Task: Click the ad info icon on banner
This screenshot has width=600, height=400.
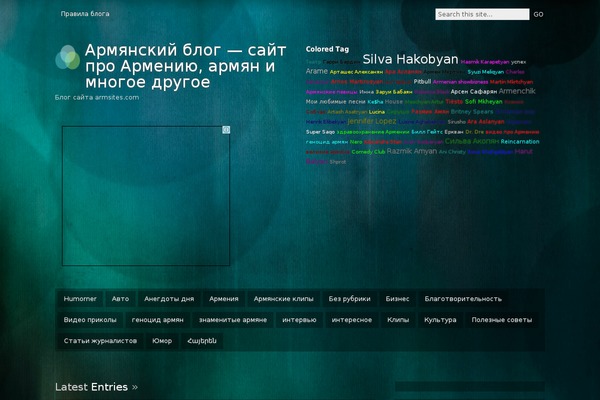Action: pos(226,130)
